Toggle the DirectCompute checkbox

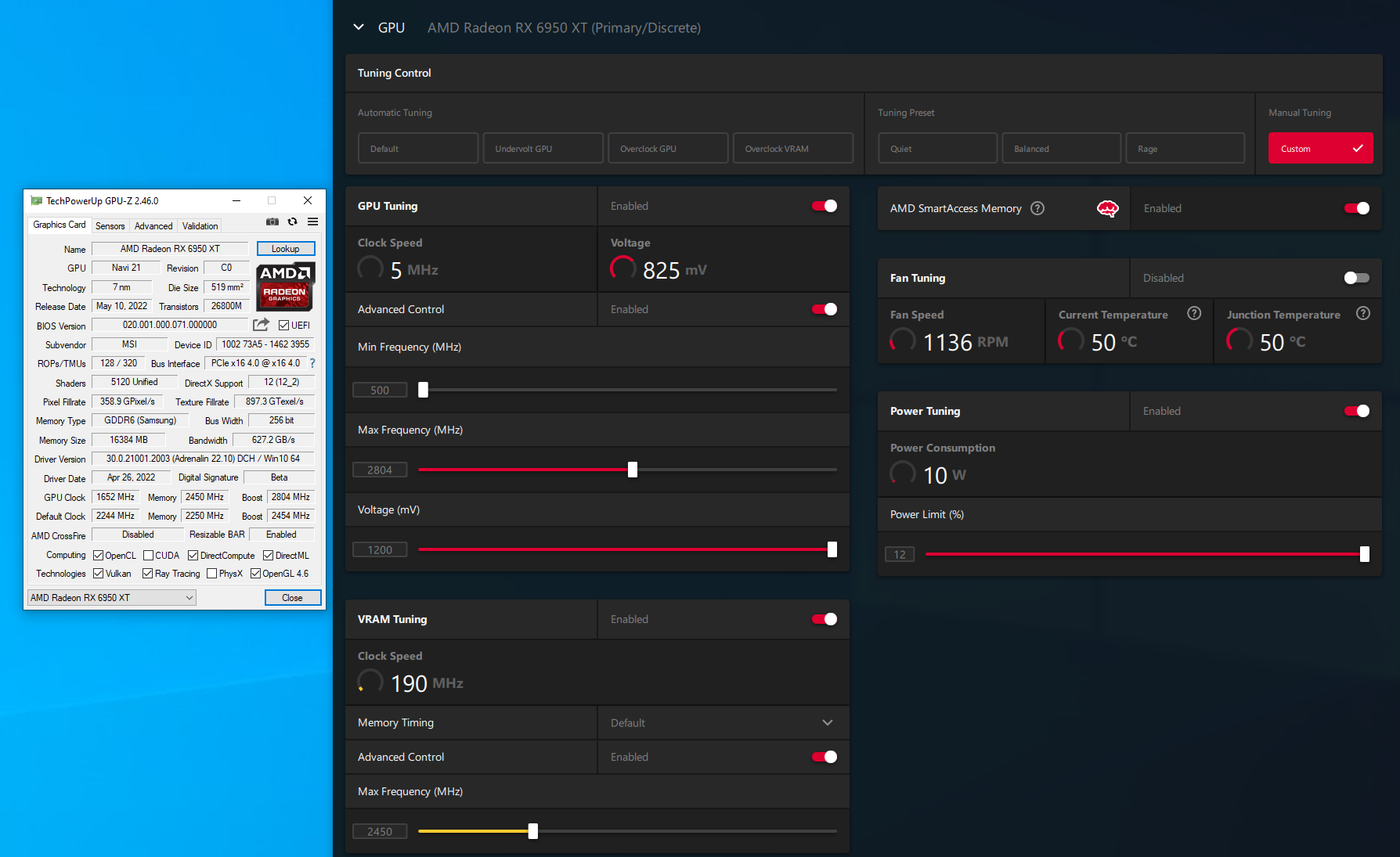(193, 556)
